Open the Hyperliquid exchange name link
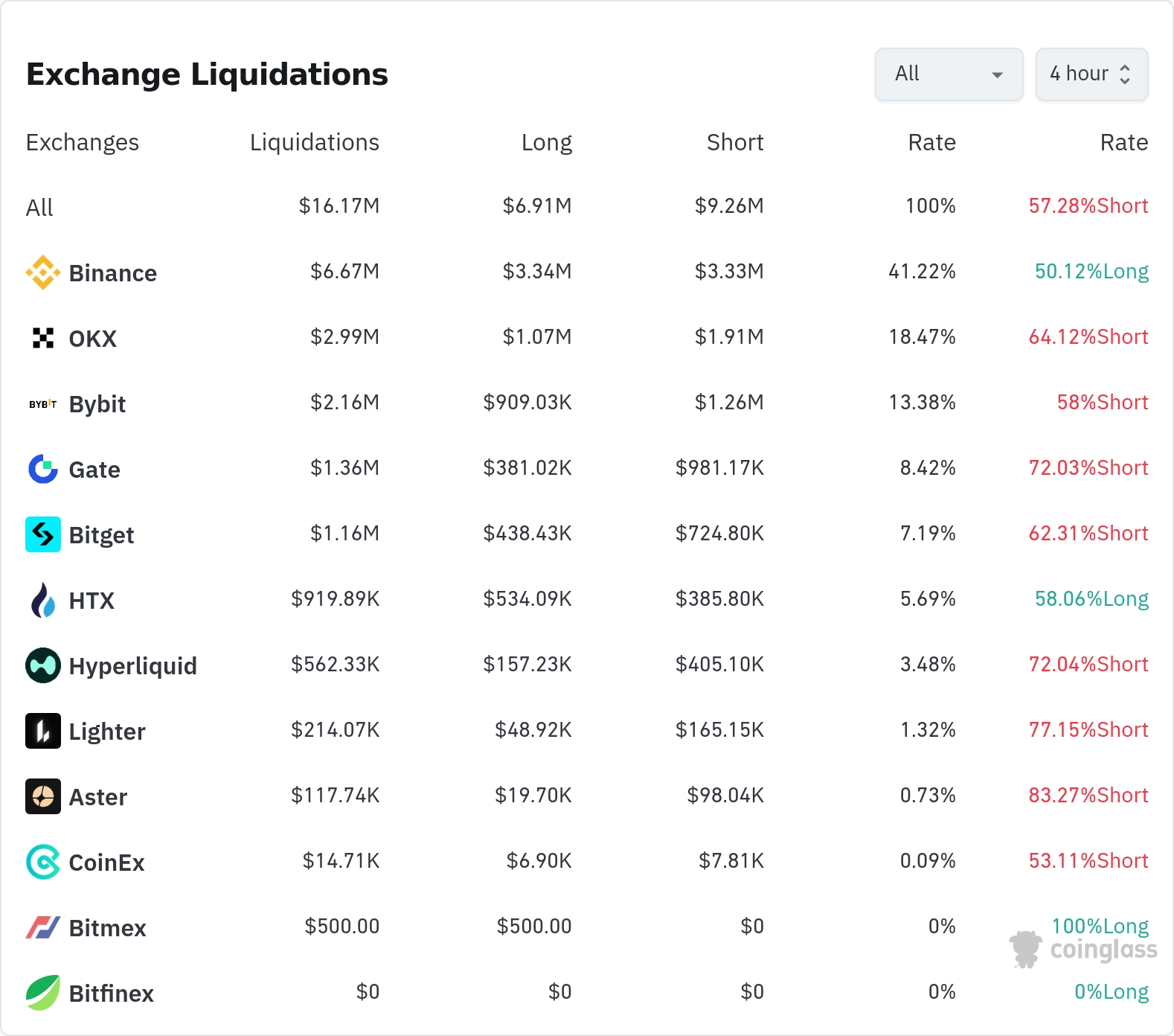1174x1036 pixels. 132,666
